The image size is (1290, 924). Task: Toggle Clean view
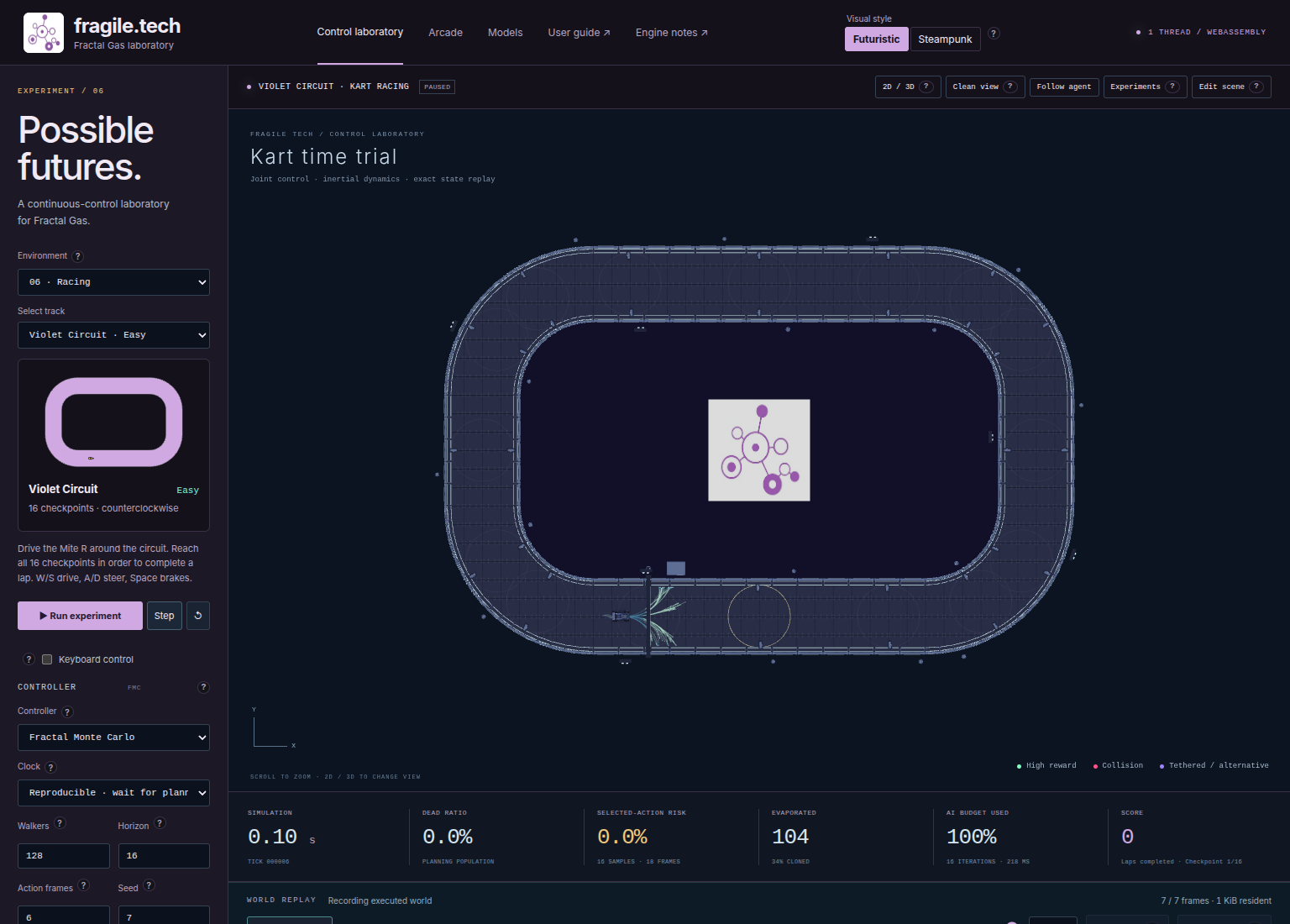pyautogui.click(x=985, y=87)
